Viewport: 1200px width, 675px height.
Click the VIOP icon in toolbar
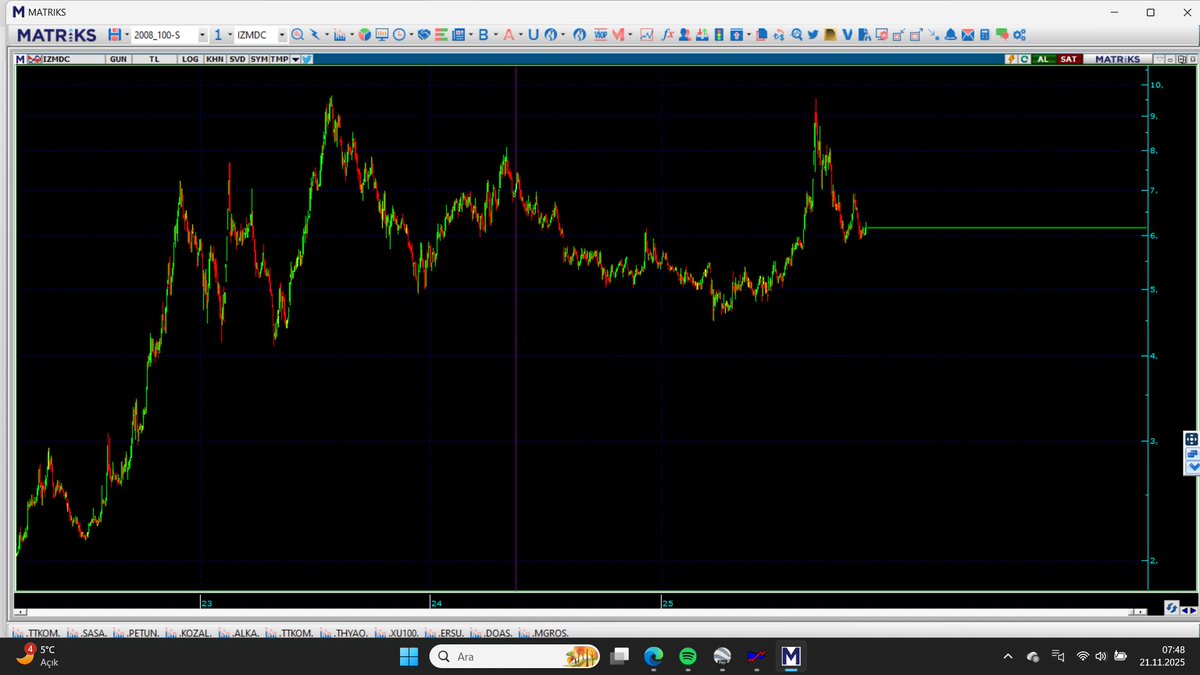(x=601, y=35)
